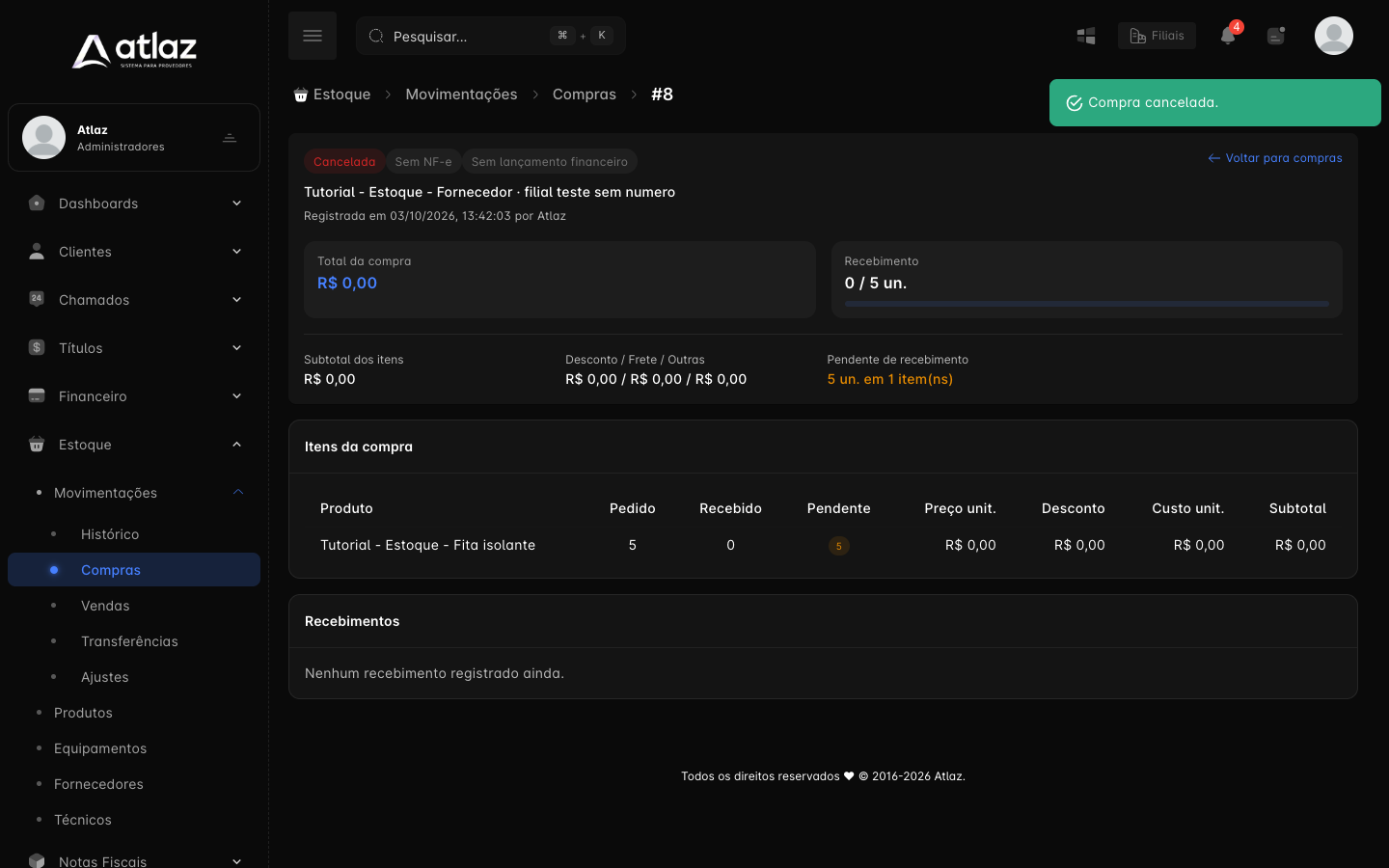
Task: Go to Estoque in the breadcrumb
Action: tap(332, 95)
